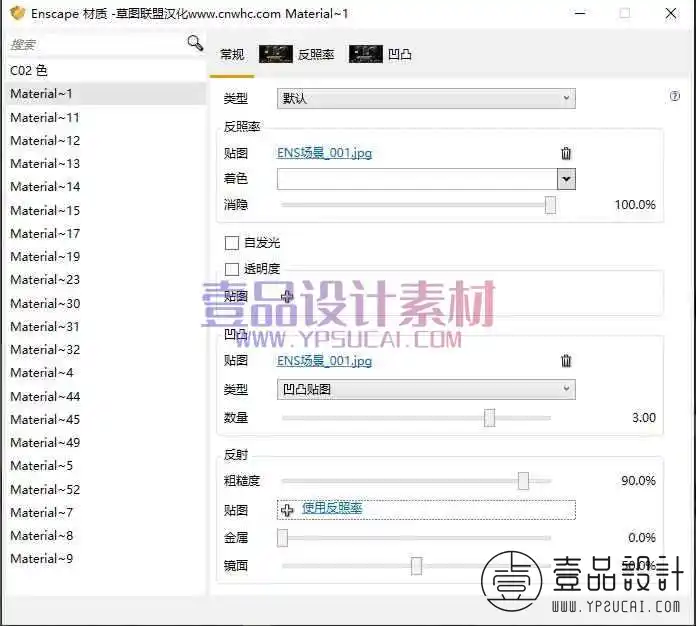Select Material~32 in the list
The height and width of the screenshot is (626, 696).
[x=107, y=350]
